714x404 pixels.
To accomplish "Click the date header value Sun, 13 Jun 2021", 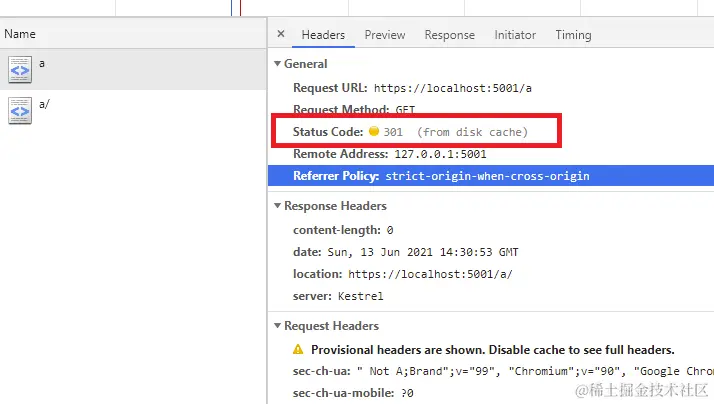I will (423, 252).
